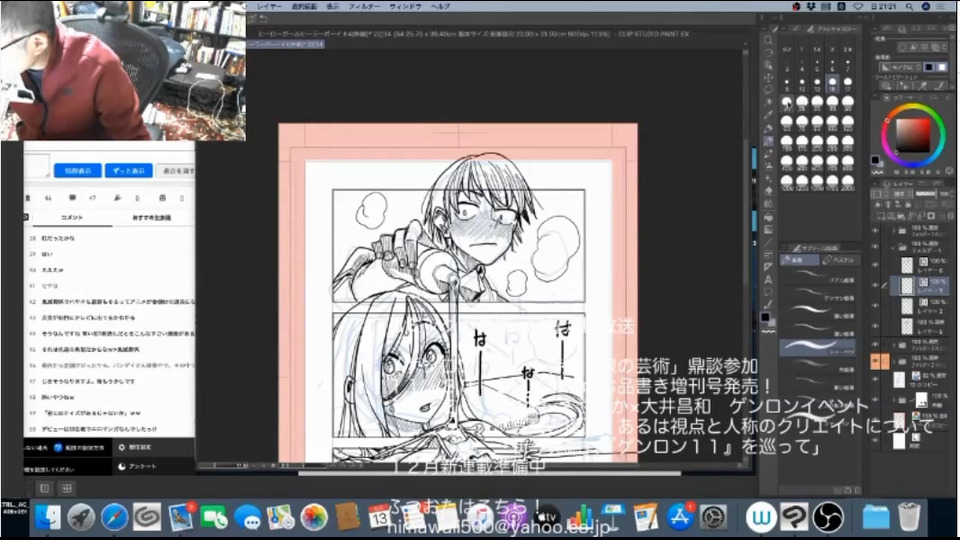Open the 選択範囲 menu

pyautogui.click(x=304, y=6)
